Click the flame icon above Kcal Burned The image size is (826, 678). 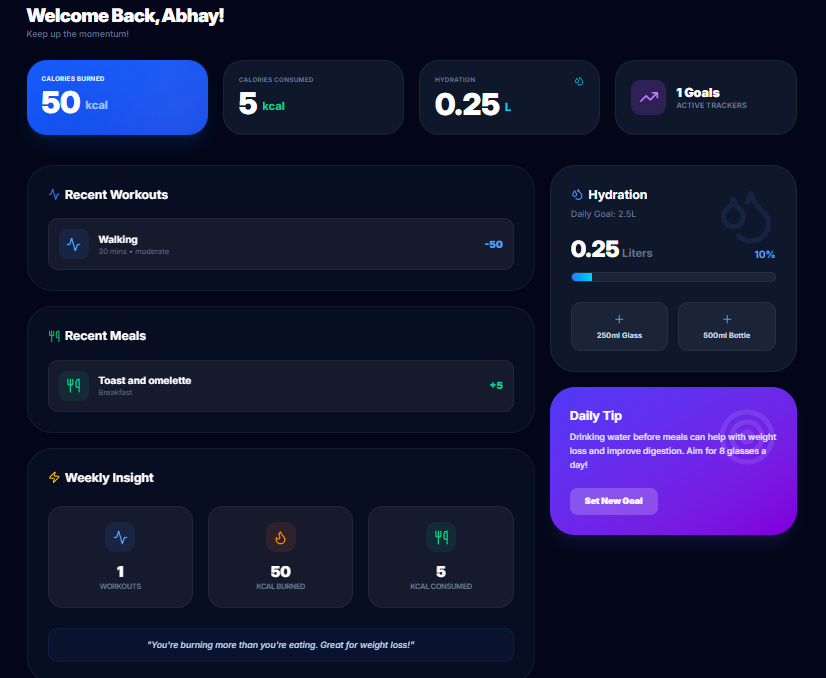point(280,537)
